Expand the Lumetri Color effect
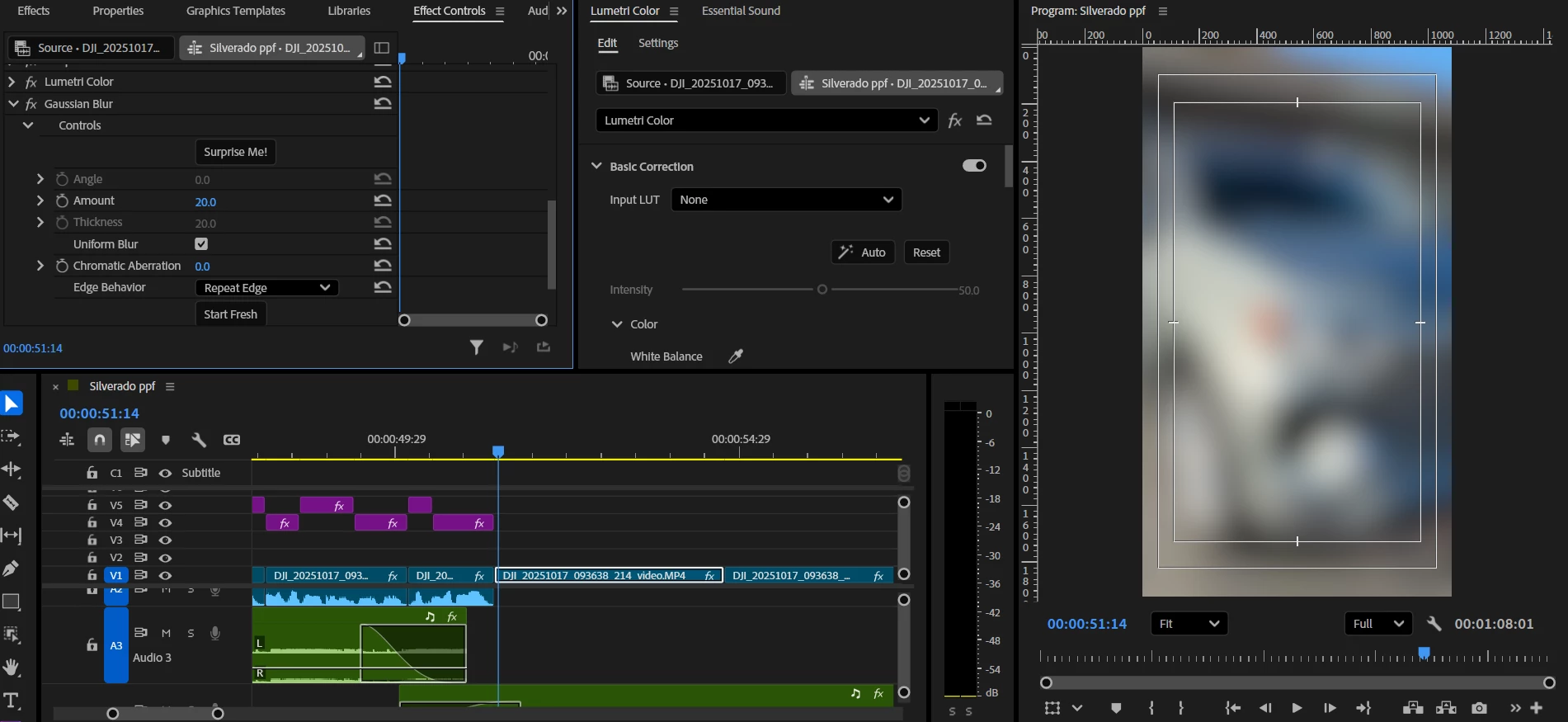1568x722 pixels. pyautogui.click(x=12, y=82)
